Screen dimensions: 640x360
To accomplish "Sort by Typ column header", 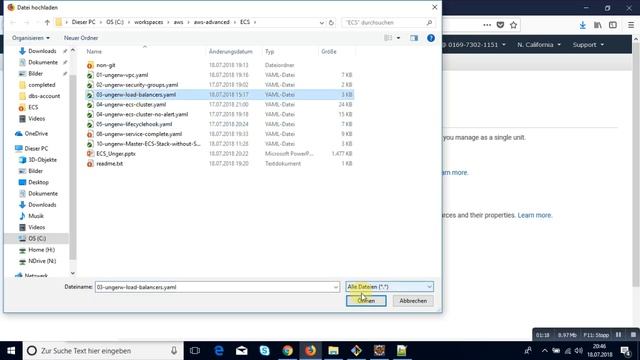I will coord(269,52).
